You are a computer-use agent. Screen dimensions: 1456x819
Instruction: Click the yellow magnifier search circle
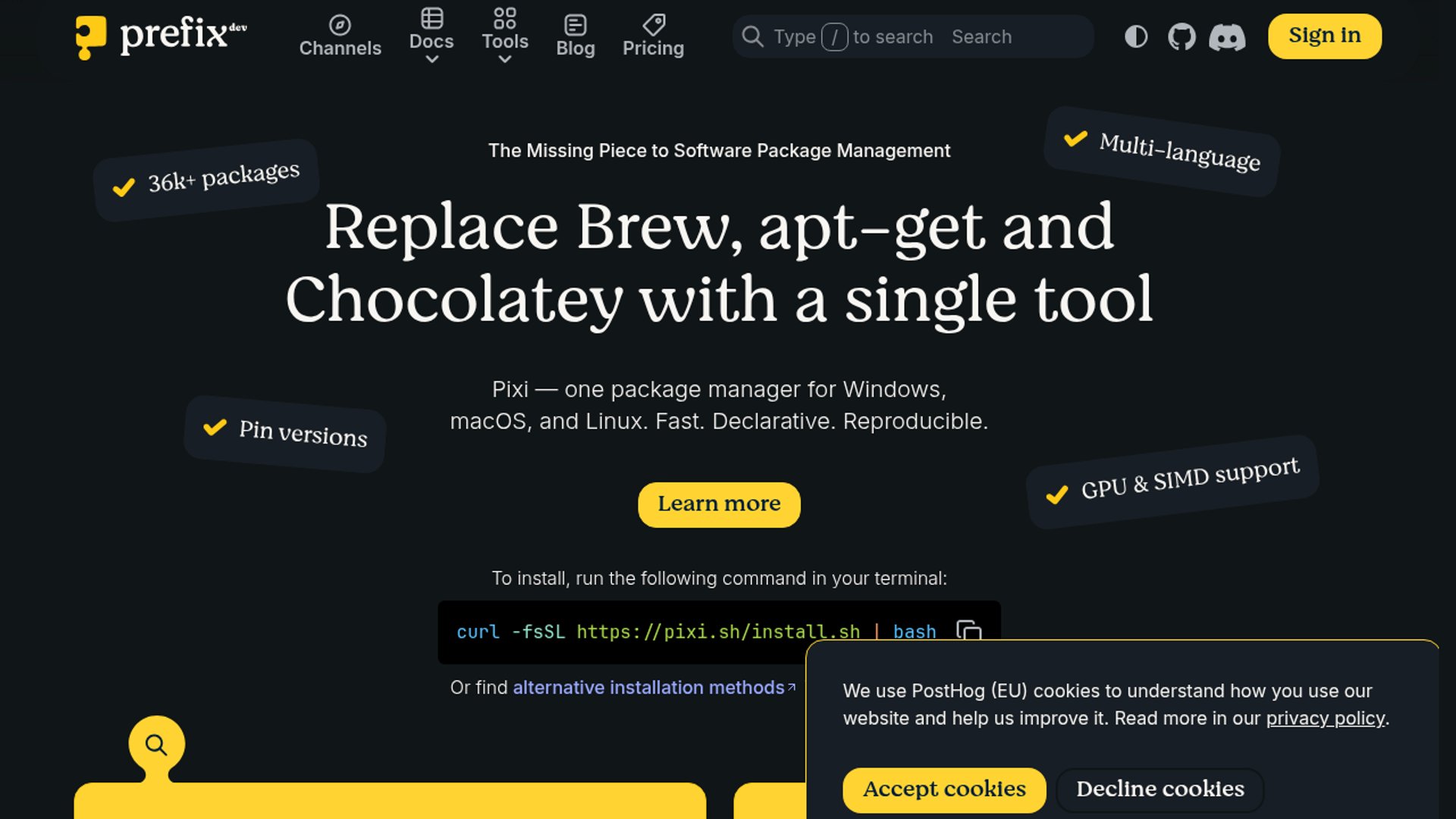[156, 745]
